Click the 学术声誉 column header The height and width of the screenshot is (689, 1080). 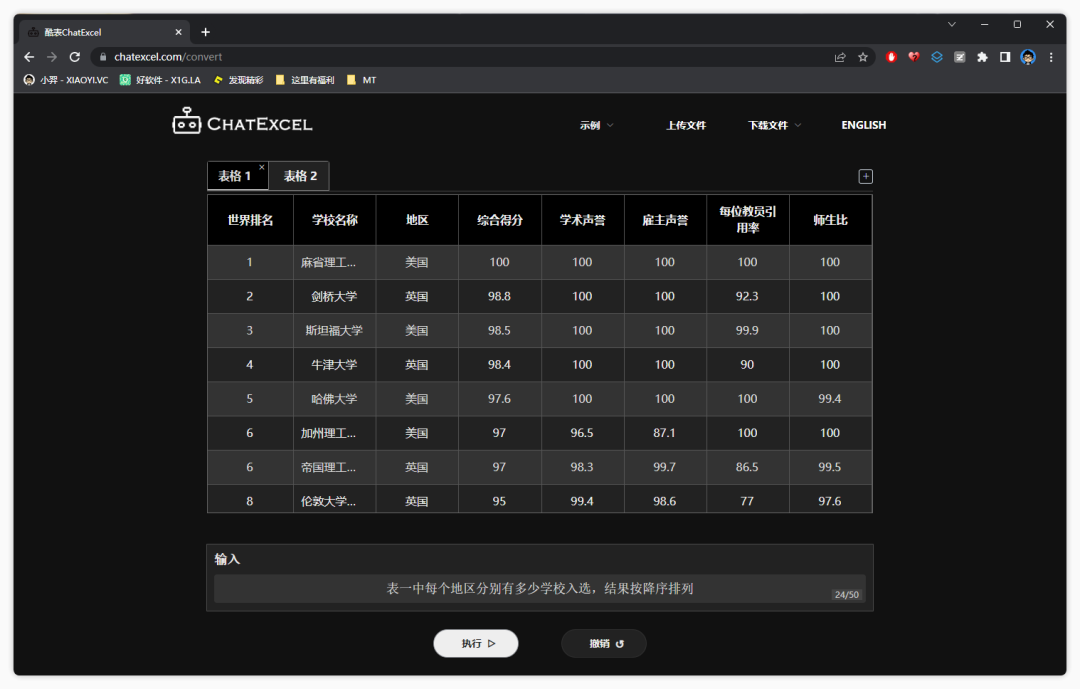pyautogui.click(x=583, y=220)
